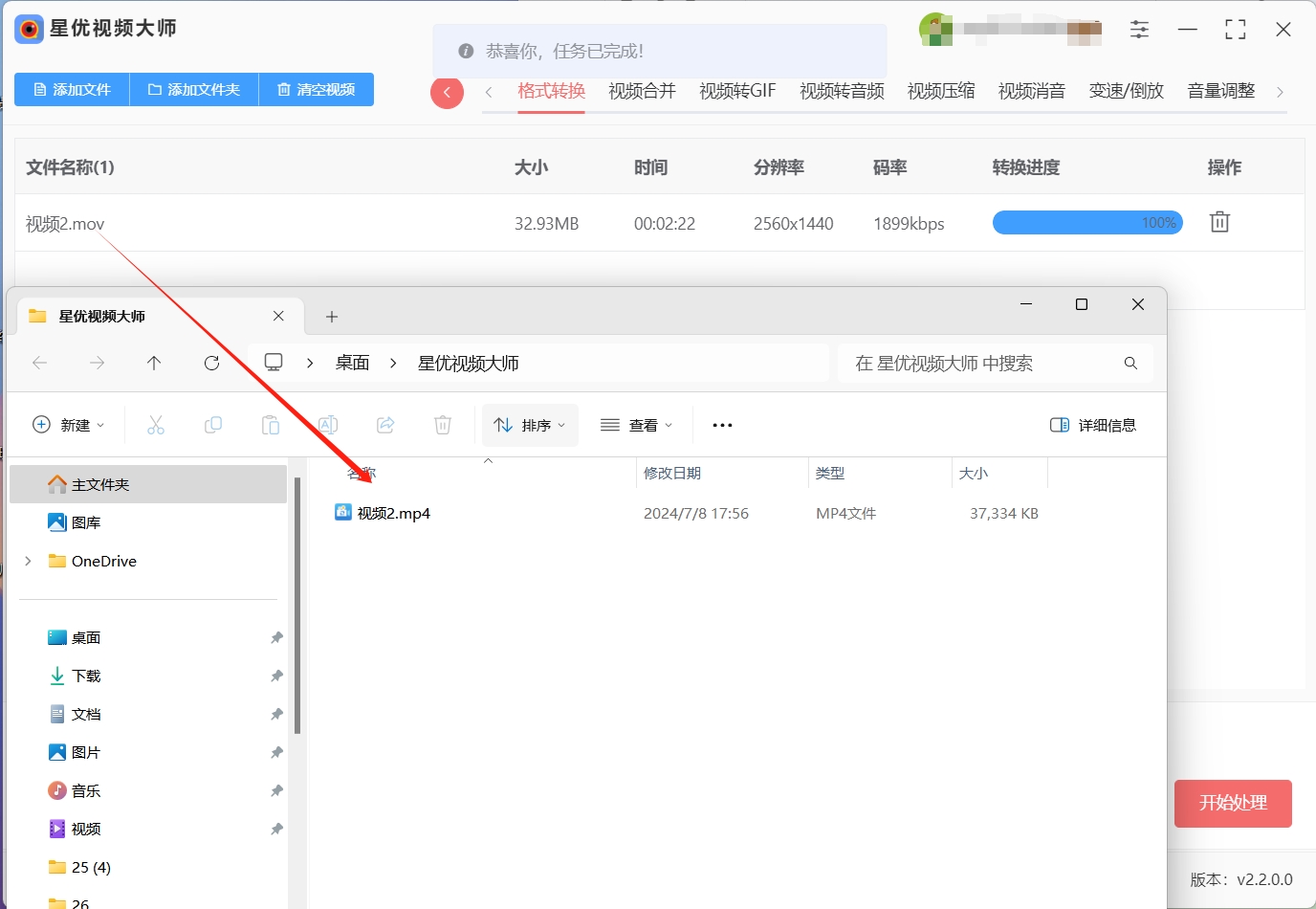1316x909 pixels.
Task: Click the Delete trash icon in Explorer toolbar
Action: point(443,425)
